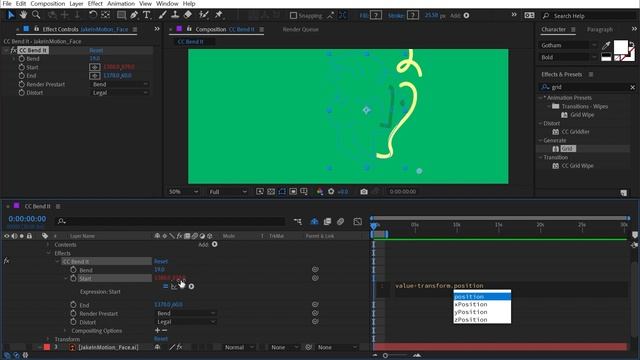Image resolution: width=640 pixels, height=360 pixels.
Task: Open the 50% magnification dropdown
Action: (x=183, y=191)
